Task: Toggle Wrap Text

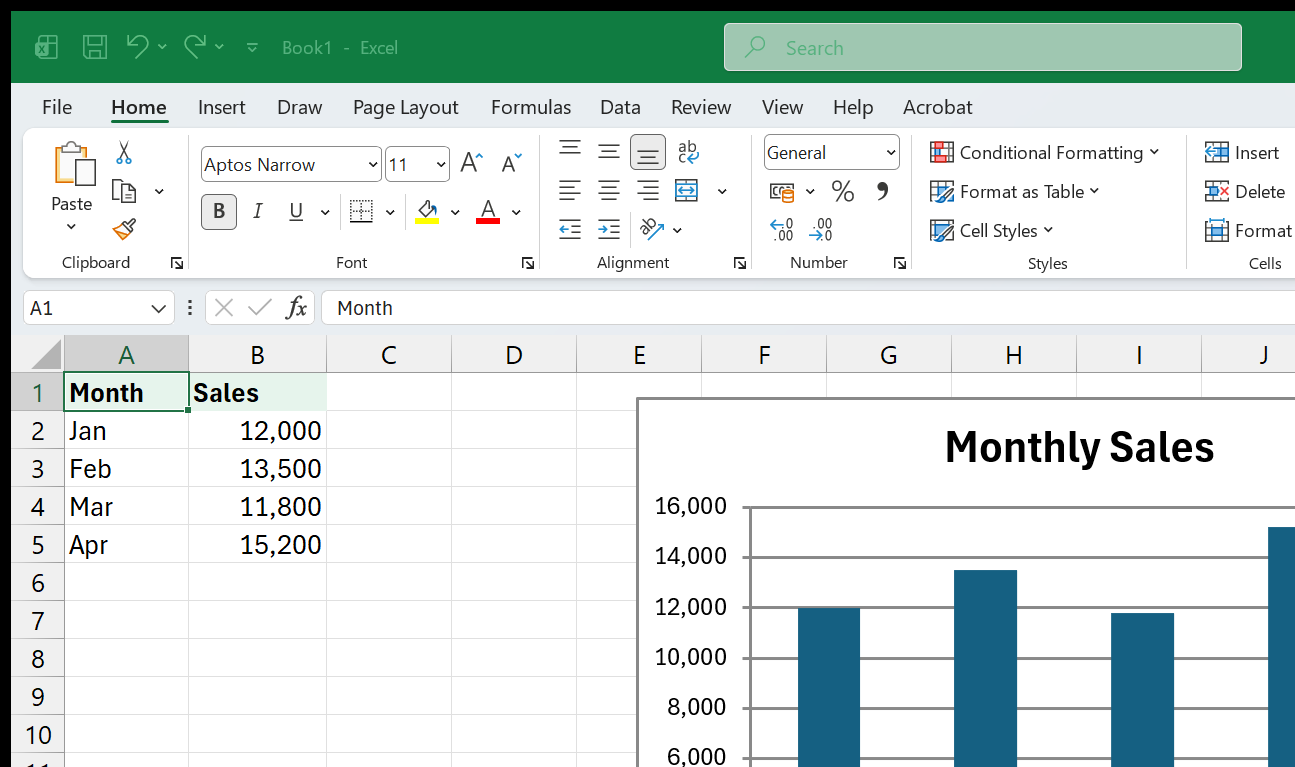Action: pyautogui.click(x=688, y=151)
